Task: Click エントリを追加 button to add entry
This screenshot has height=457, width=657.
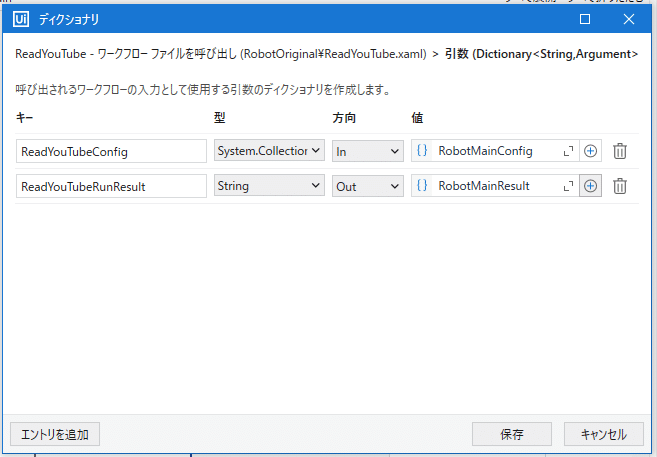Action: click(55, 434)
